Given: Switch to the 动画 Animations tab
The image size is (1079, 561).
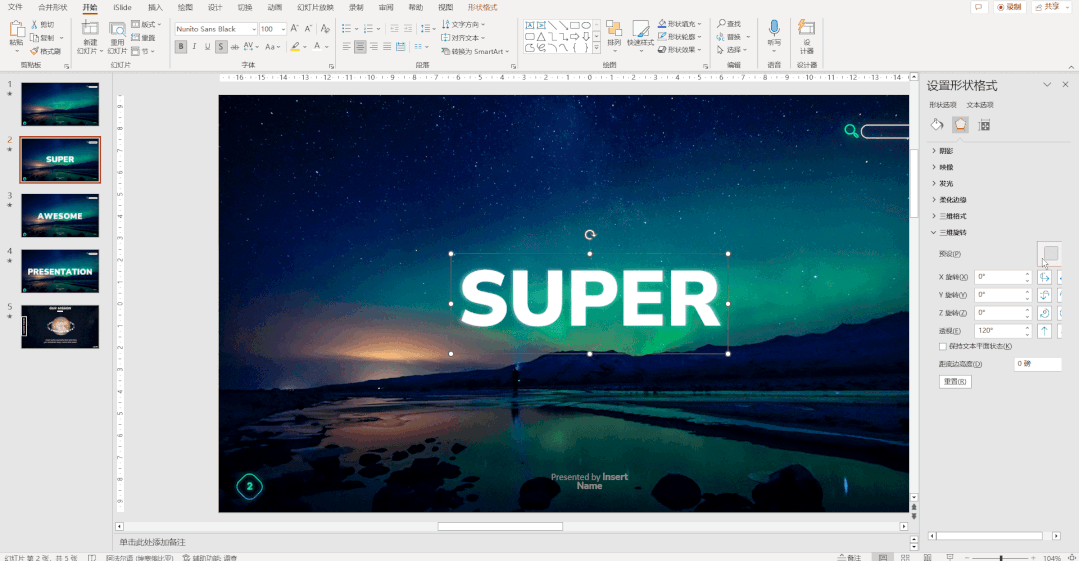Looking at the screenshot, I should [275, 7].
